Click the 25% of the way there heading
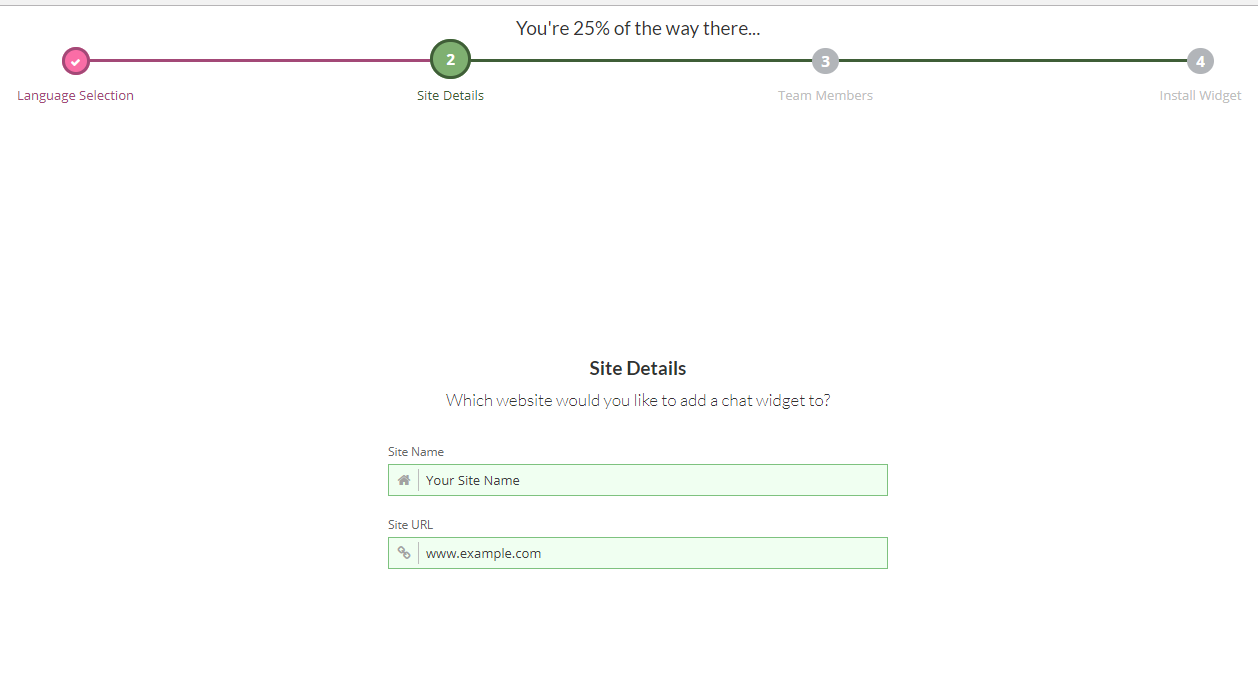This screenshot has height=680, width=1258. [x=638, y=28]
